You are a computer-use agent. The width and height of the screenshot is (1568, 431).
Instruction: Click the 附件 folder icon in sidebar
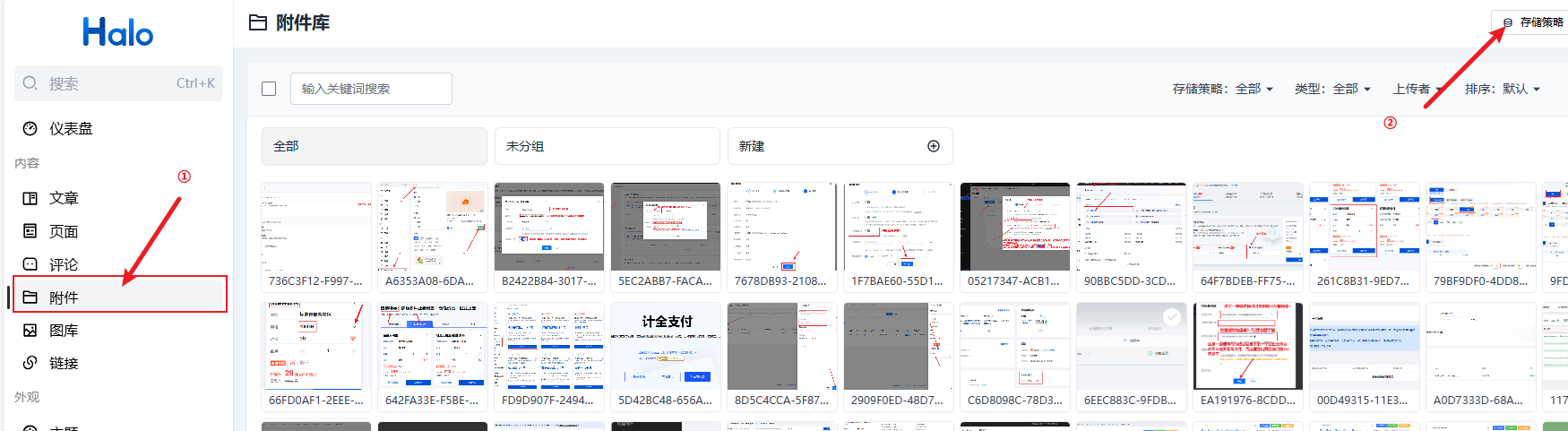[30, 297]
